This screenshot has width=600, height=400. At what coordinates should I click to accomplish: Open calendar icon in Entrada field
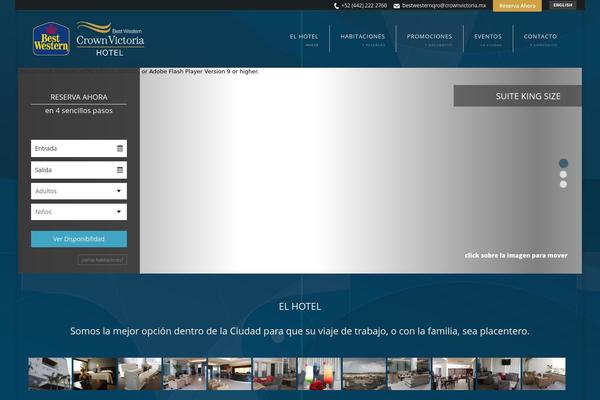(x=120, y=149)
